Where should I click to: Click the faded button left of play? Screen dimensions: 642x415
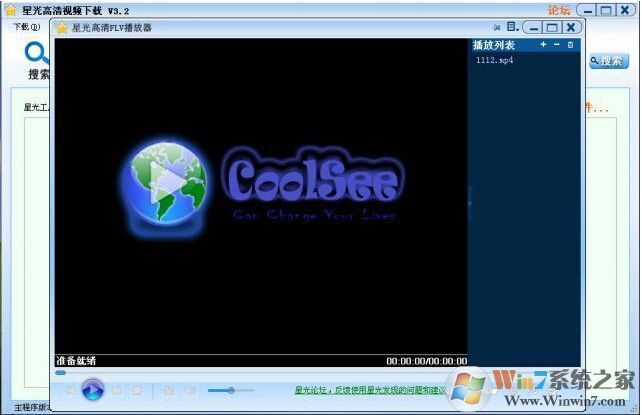[x=71, y=390]
